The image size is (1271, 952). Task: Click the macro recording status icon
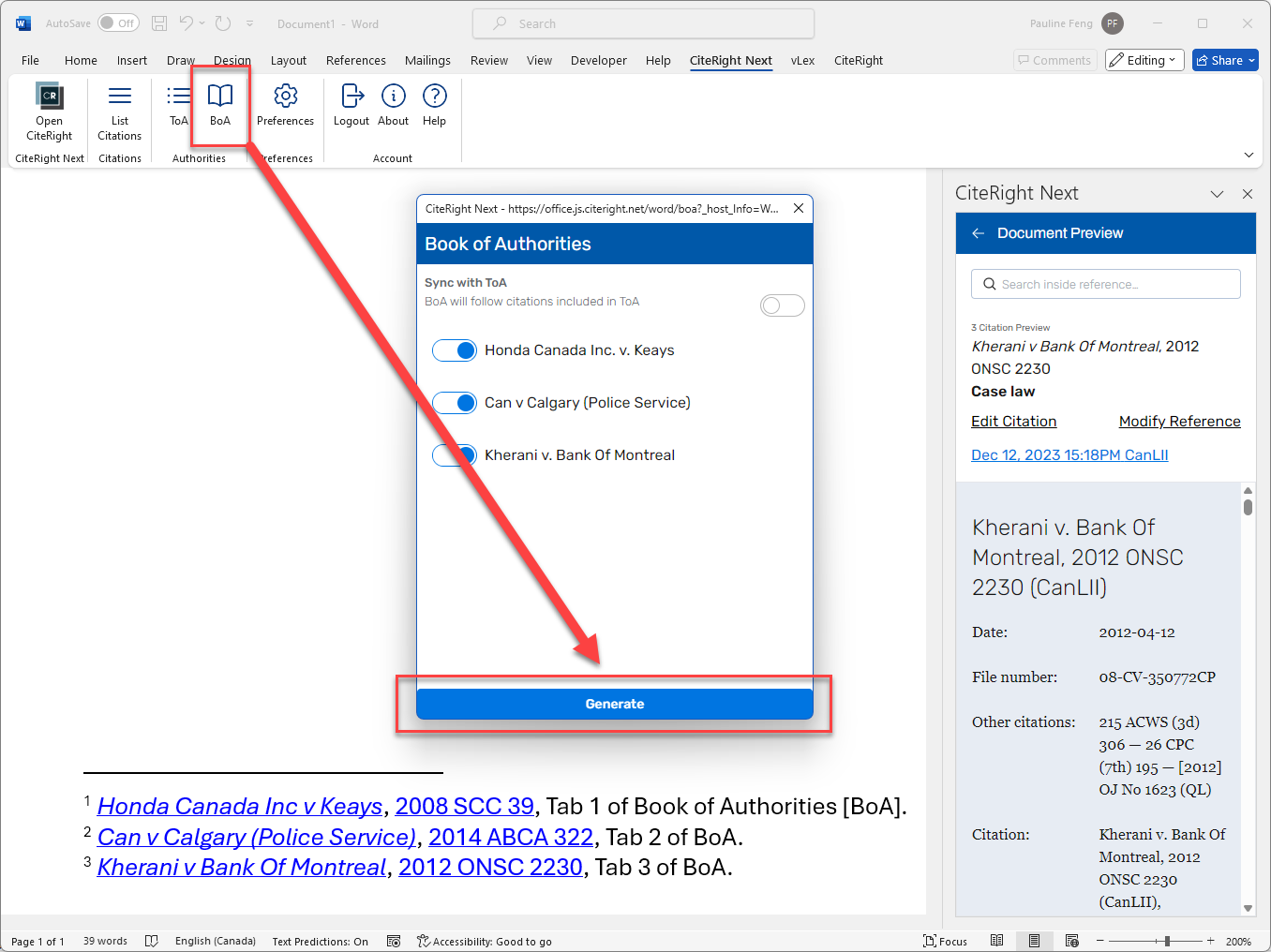[394, 941]
